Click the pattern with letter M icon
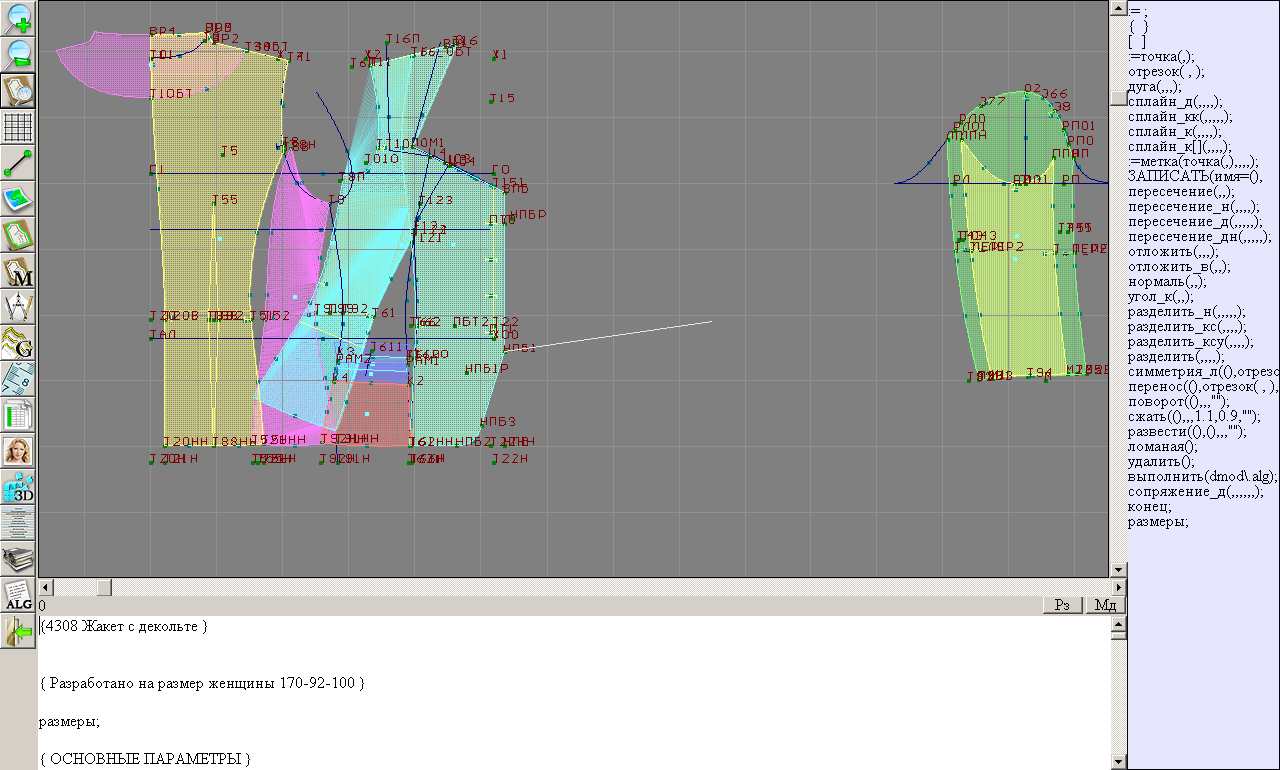The height and width of the screenshot is (770, 1280). 18,271
